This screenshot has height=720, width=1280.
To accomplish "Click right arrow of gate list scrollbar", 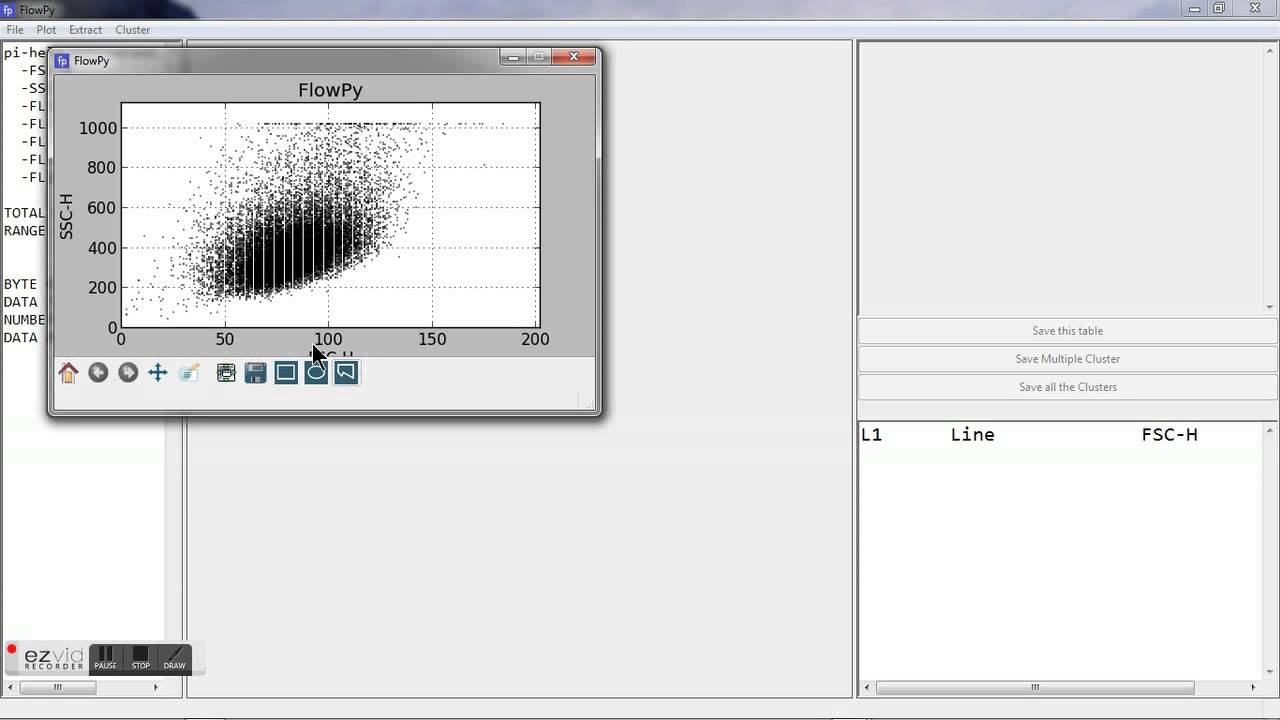I will pos(1253,687).
